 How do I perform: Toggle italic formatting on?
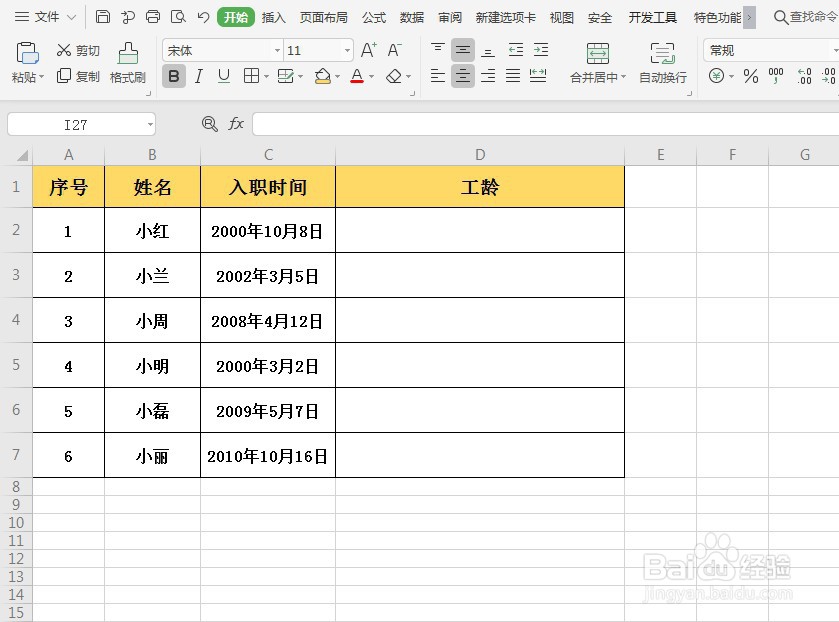coord(198,76)
